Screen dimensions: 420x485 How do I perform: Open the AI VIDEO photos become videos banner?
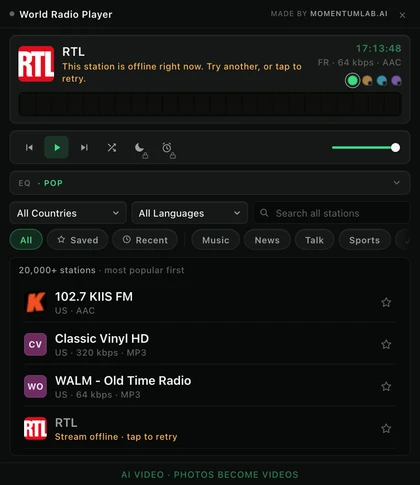click(210, 474)
